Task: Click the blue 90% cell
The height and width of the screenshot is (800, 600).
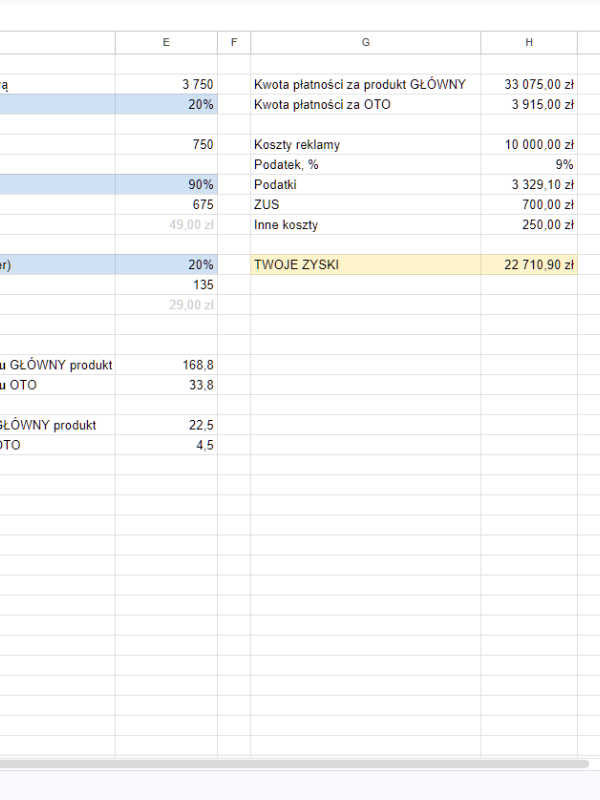Action: pos(166,185)
